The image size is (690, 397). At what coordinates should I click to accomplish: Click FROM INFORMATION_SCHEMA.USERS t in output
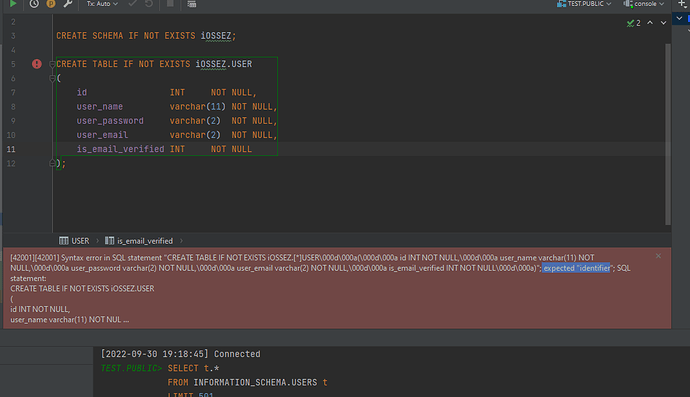pyautogui.click(x=247, y=382)
